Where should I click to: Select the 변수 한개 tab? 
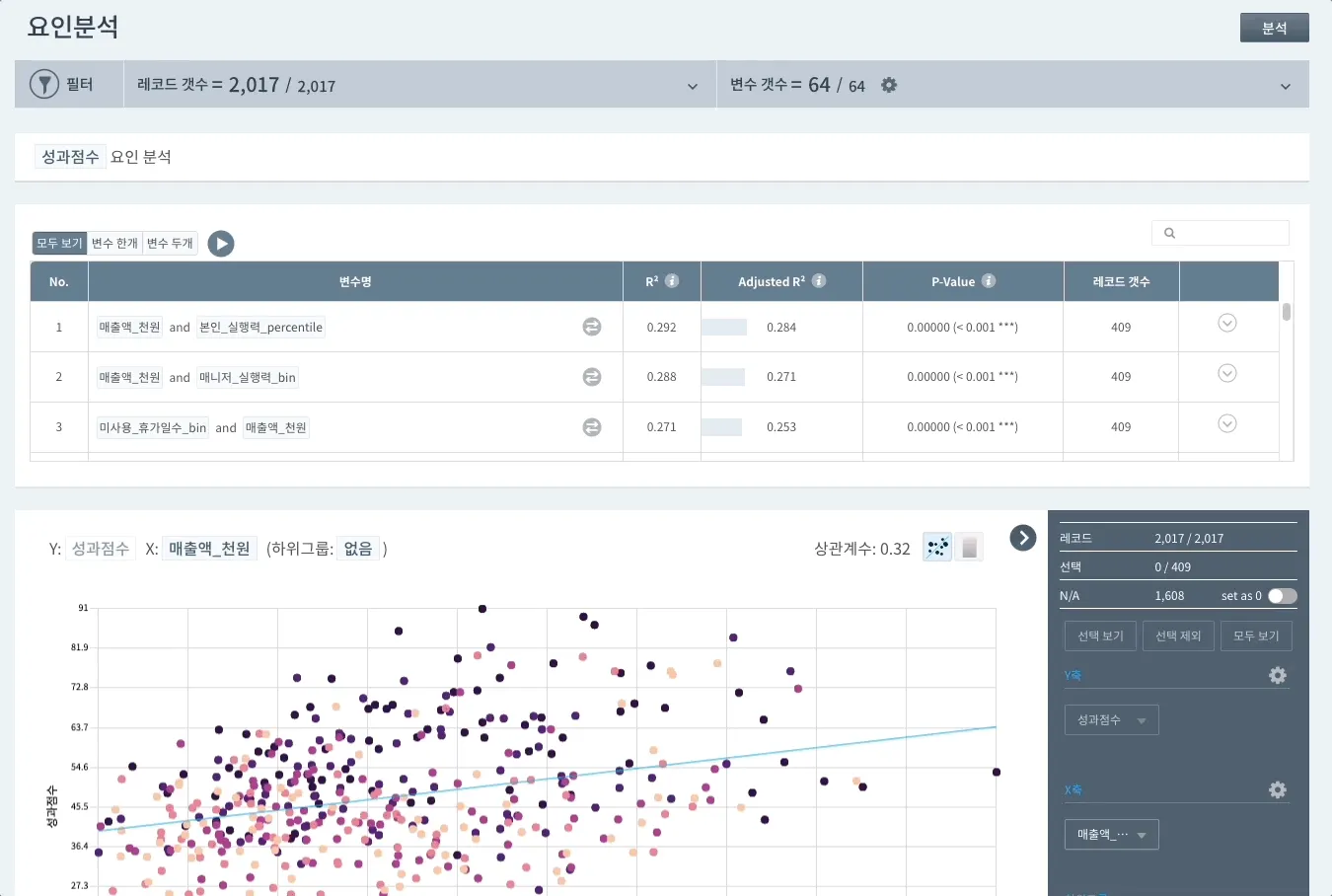coord(114,244)
